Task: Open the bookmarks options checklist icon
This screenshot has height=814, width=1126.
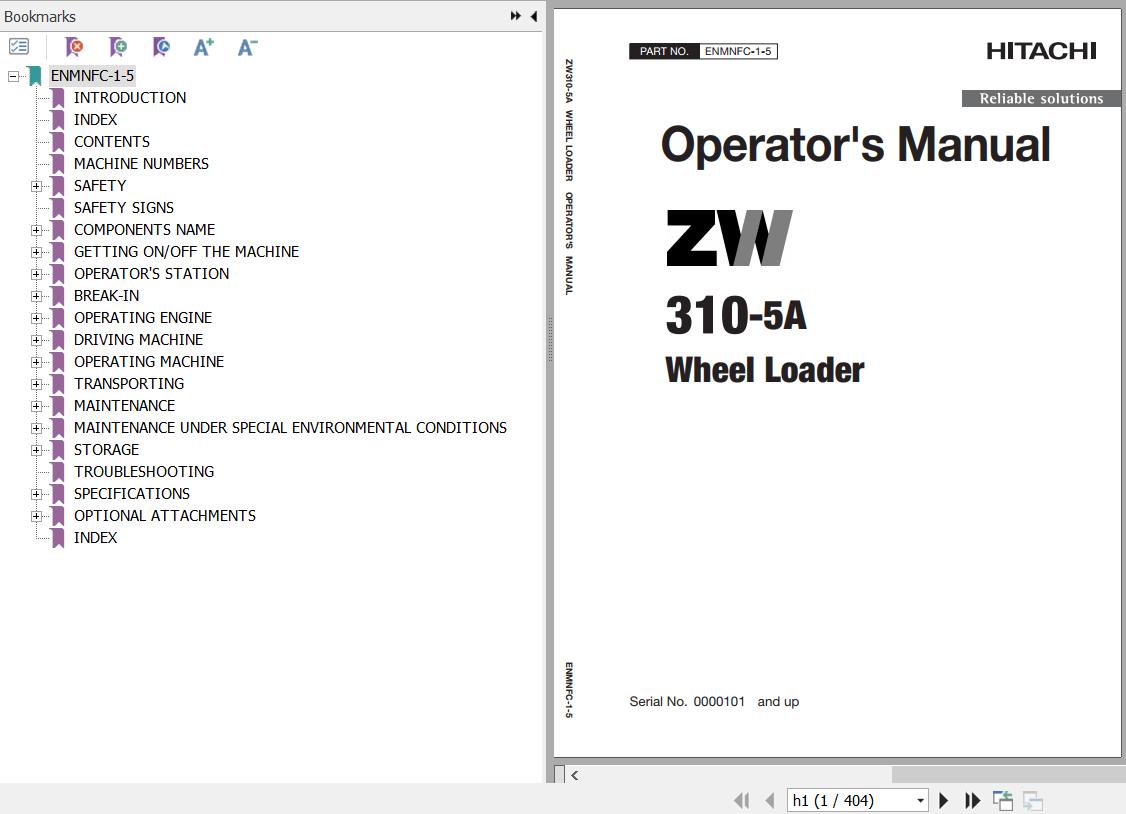Action: (19, 47)
